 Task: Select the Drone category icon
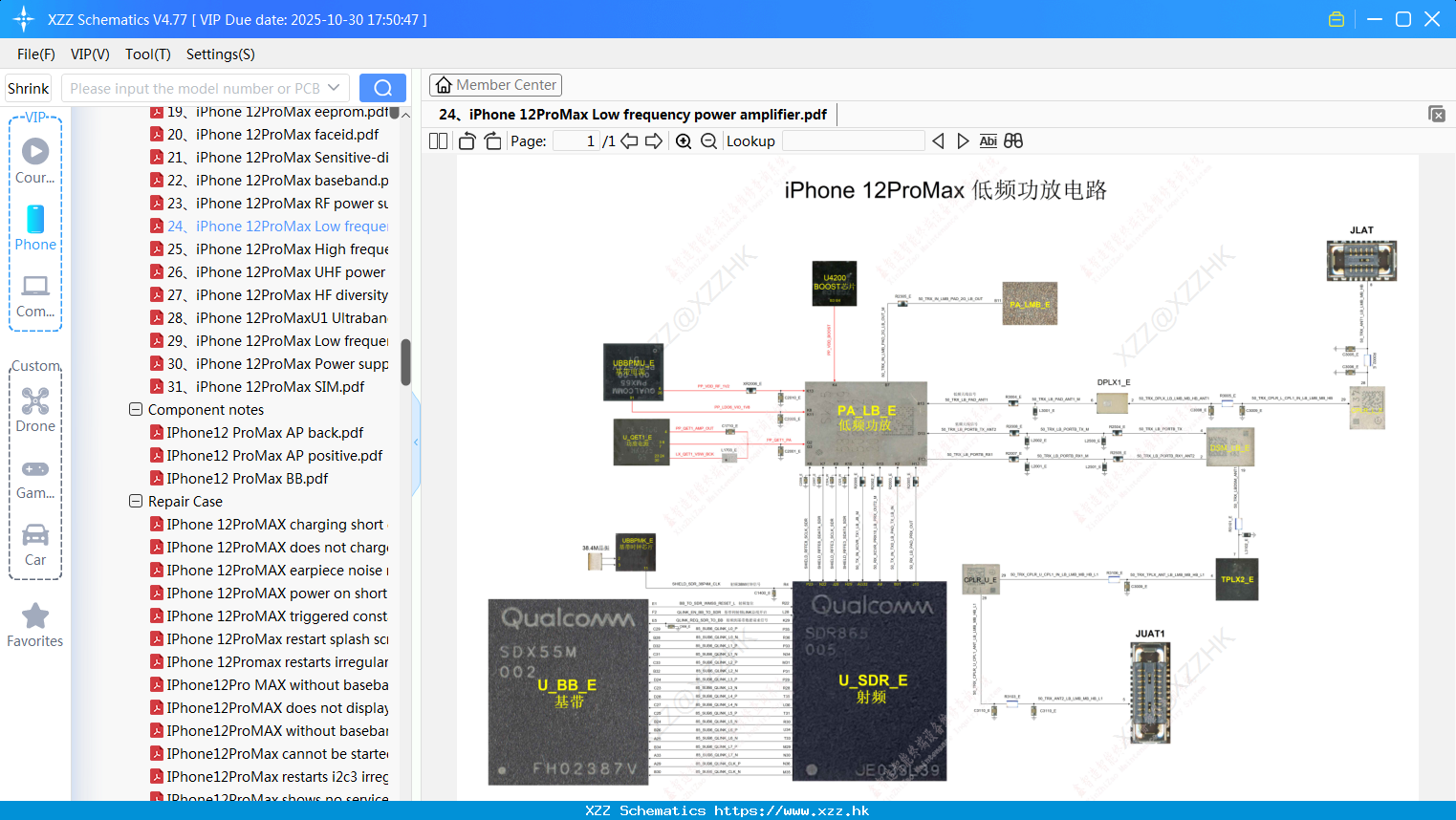[x=35, y=410]
